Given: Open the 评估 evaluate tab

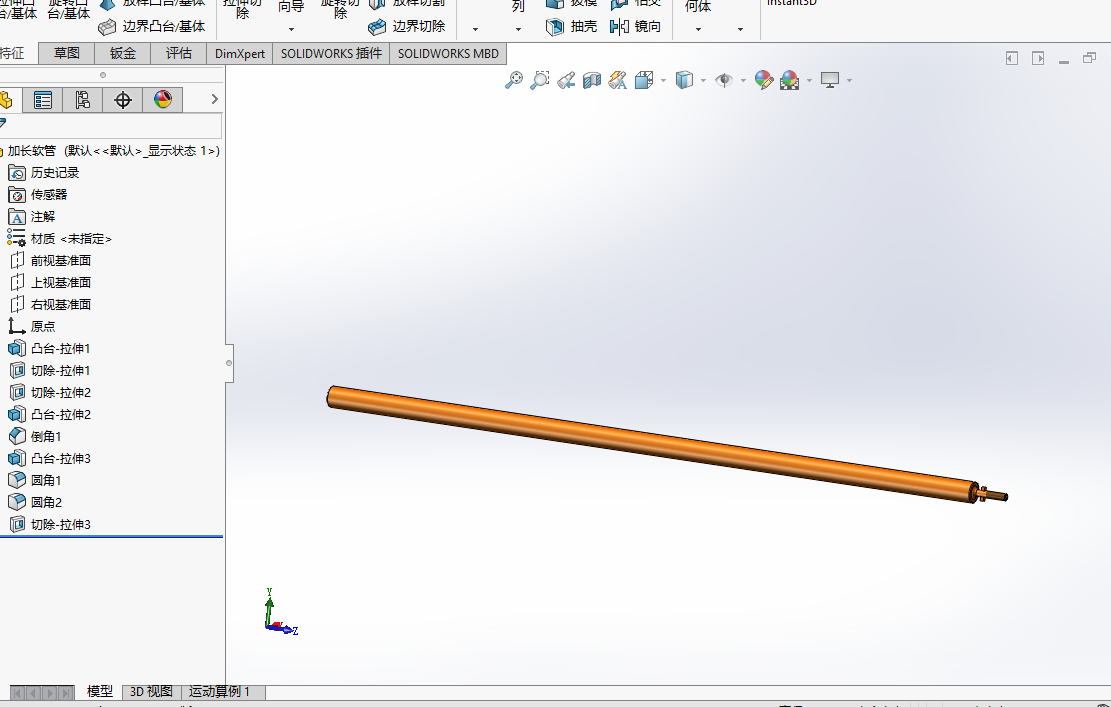Looking at the screenshot, I should point(179,53).
